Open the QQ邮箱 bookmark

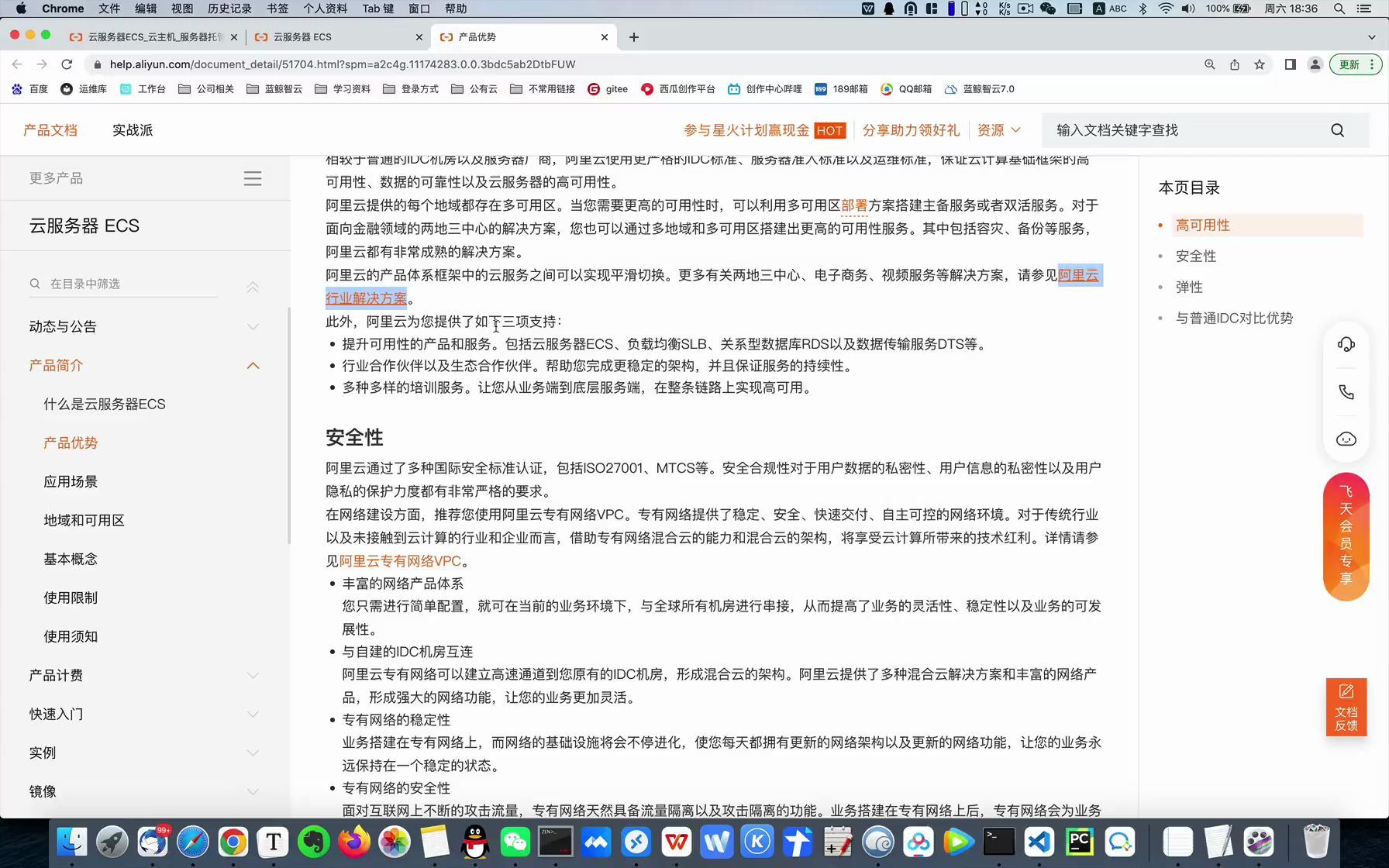click(906, 89)
